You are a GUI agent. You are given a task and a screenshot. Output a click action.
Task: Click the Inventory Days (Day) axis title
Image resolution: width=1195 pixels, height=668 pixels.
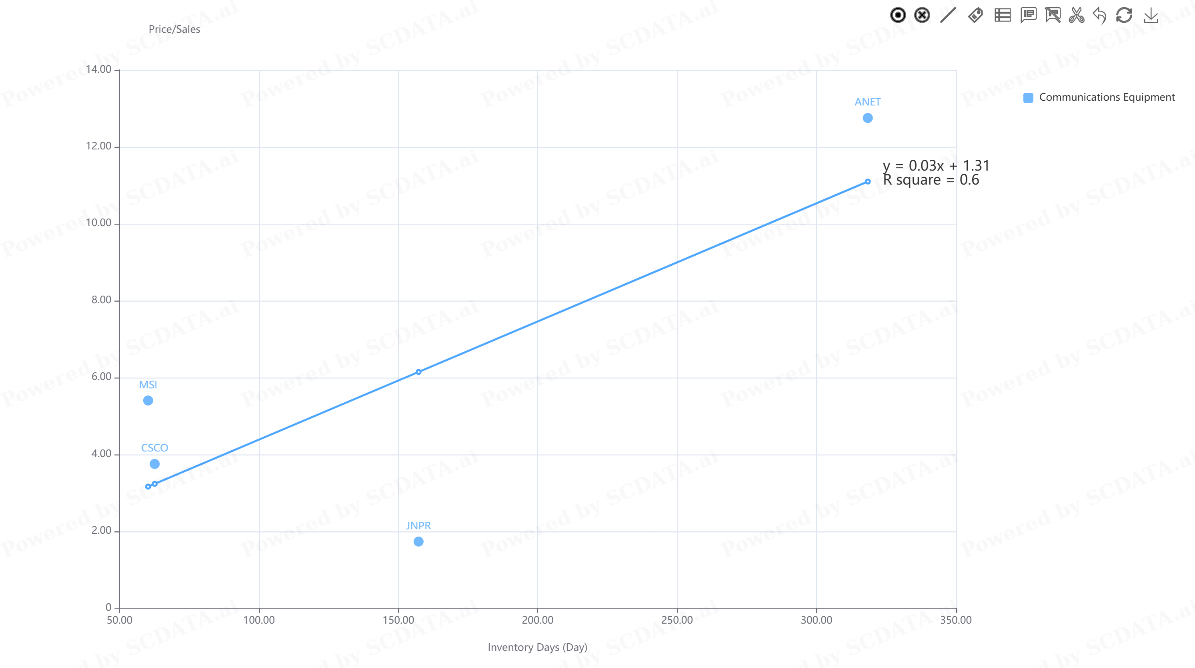537,647
